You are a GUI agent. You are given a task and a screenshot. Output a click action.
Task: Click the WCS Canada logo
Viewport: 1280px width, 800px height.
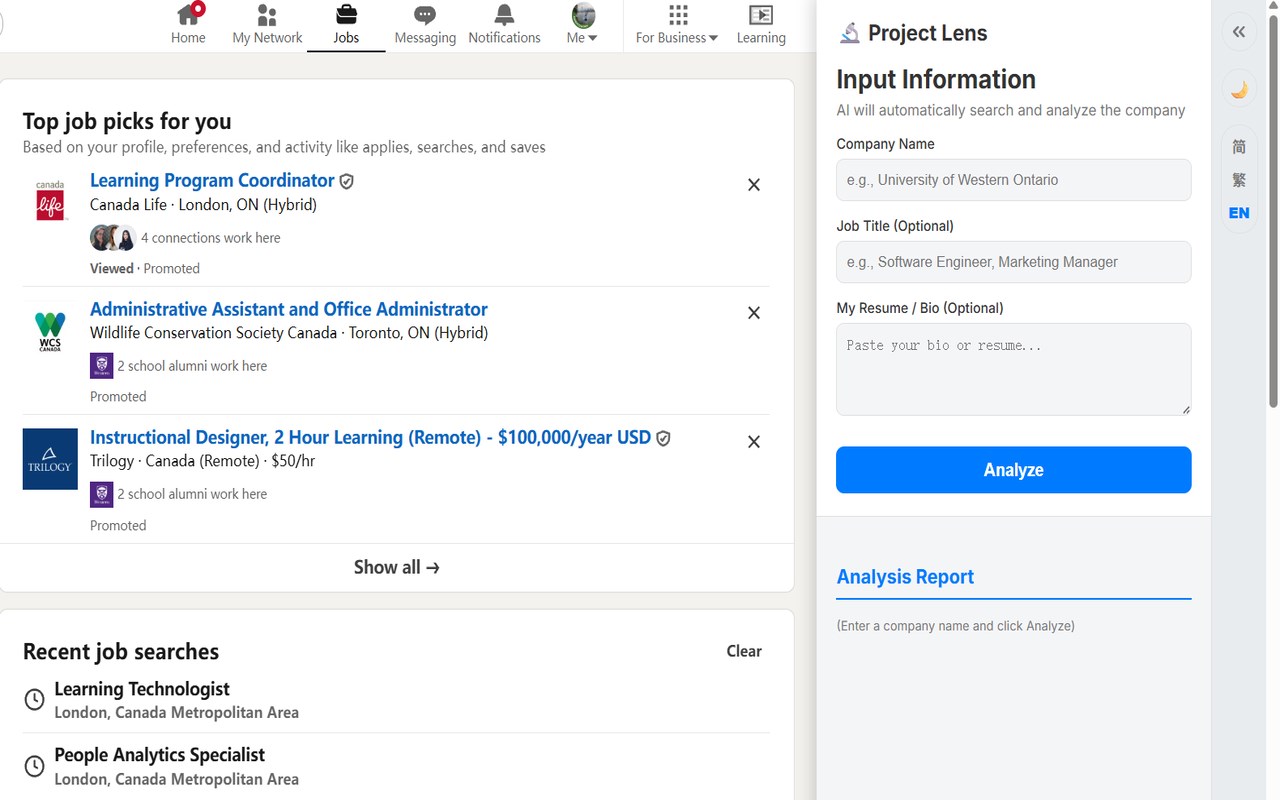[x=50, y=331]
